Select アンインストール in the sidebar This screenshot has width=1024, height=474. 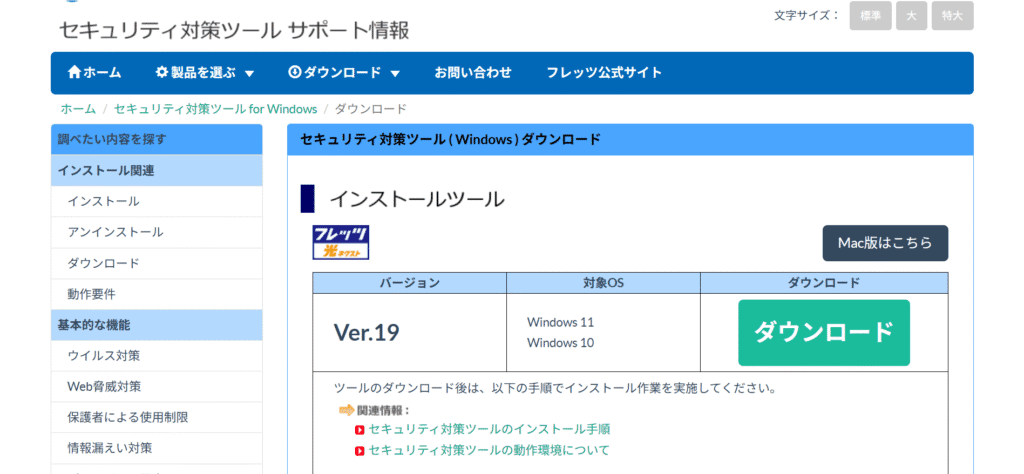(157, 232)
